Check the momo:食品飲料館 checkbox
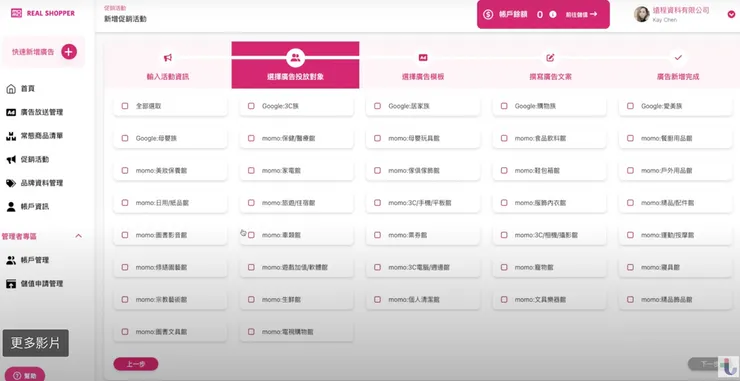This screenshot has width=740, height=381. click(504, 138)
